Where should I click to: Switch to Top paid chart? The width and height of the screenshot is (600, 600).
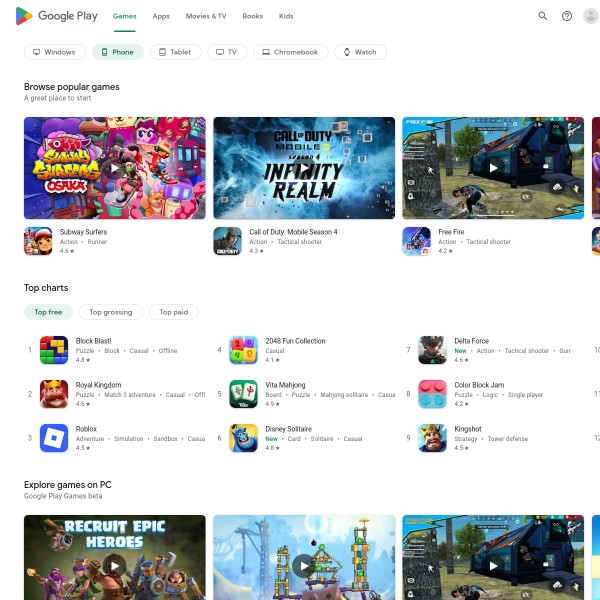(174, 312)
